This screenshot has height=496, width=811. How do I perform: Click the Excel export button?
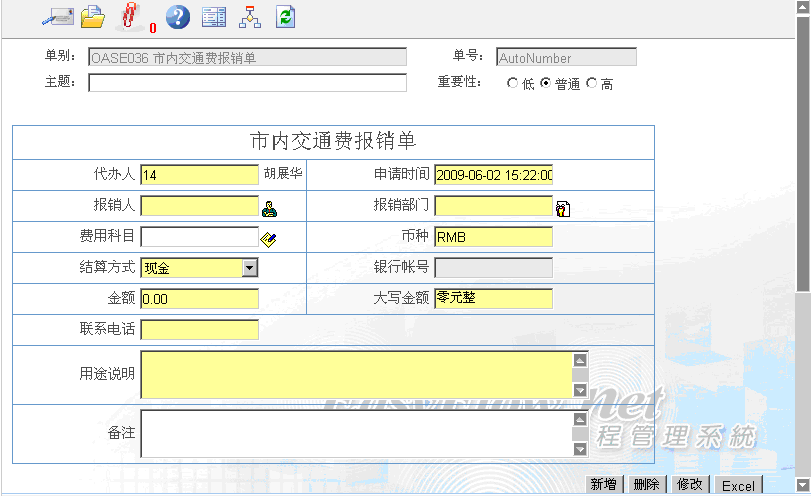[738, 486]
